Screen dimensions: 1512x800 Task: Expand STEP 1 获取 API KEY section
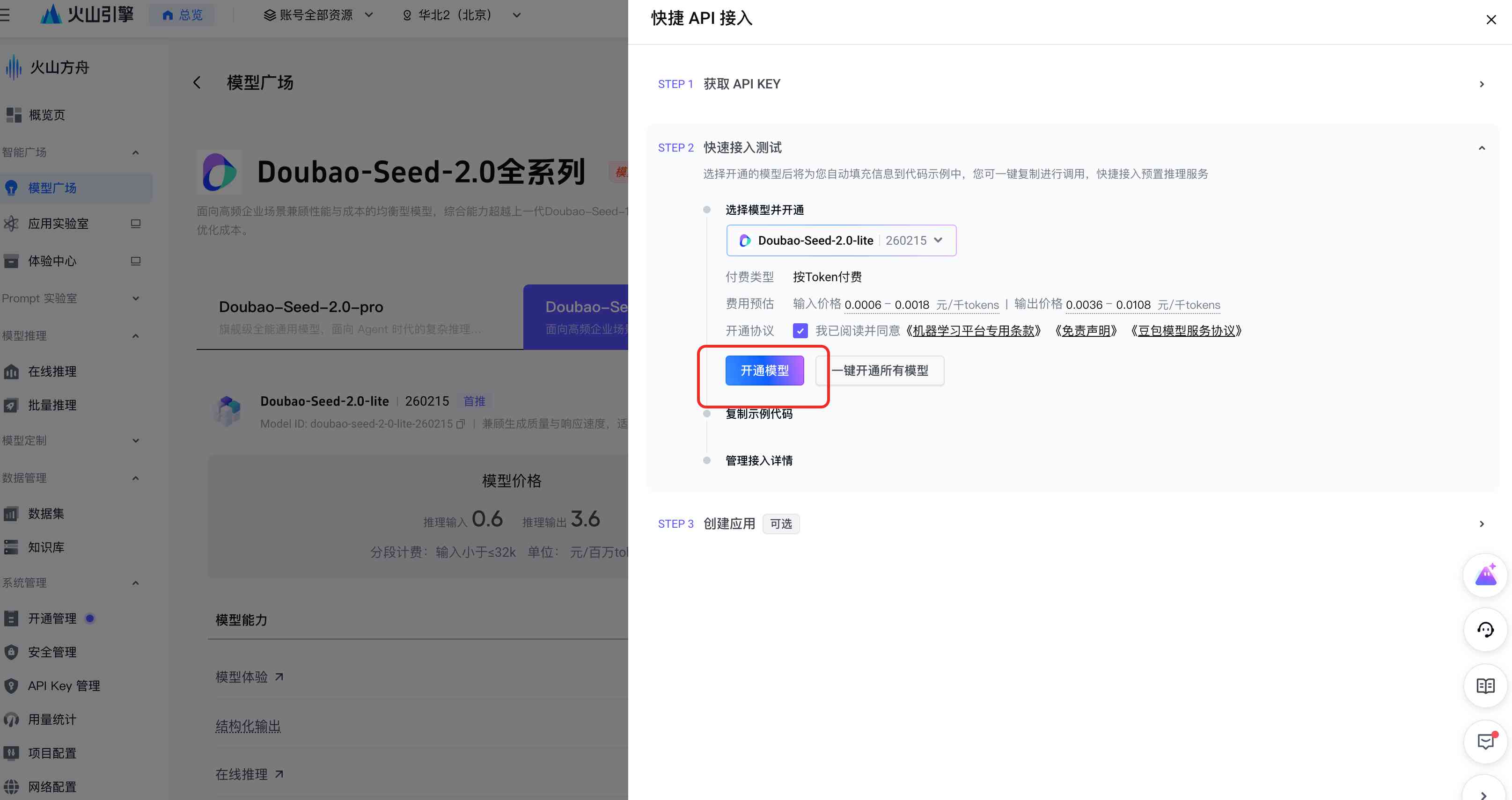point(1482,84)
